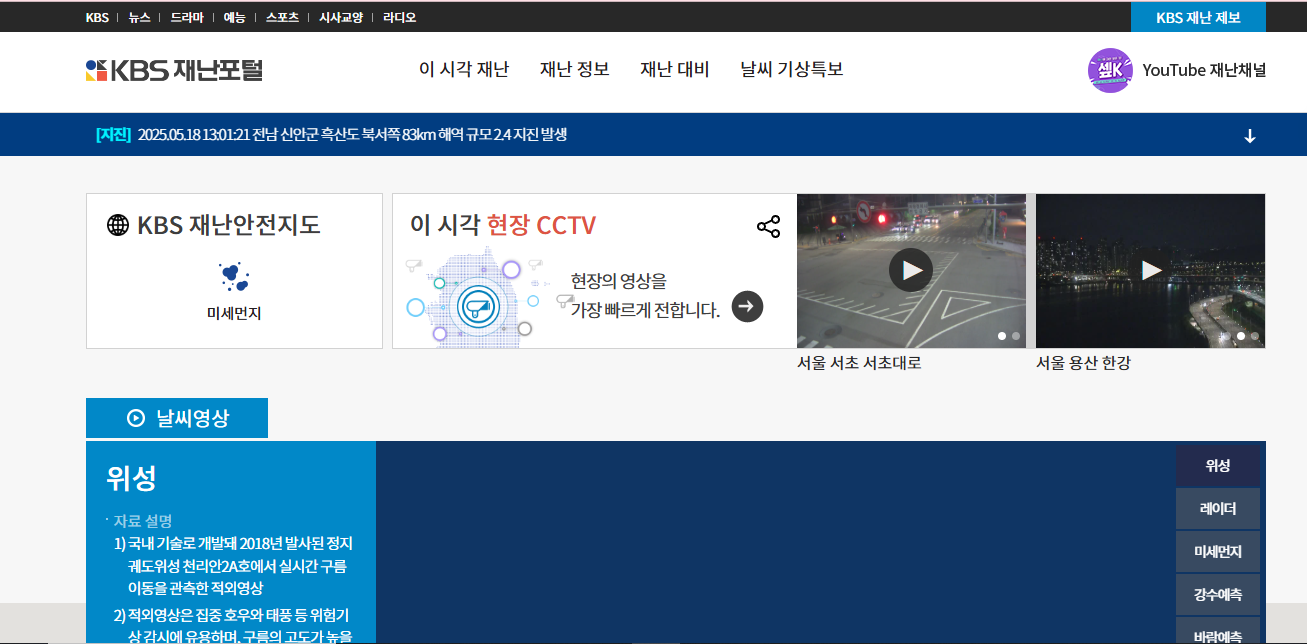
Task: Click the play icon in 날씨영상 header
Action: (x=136, y=418)
